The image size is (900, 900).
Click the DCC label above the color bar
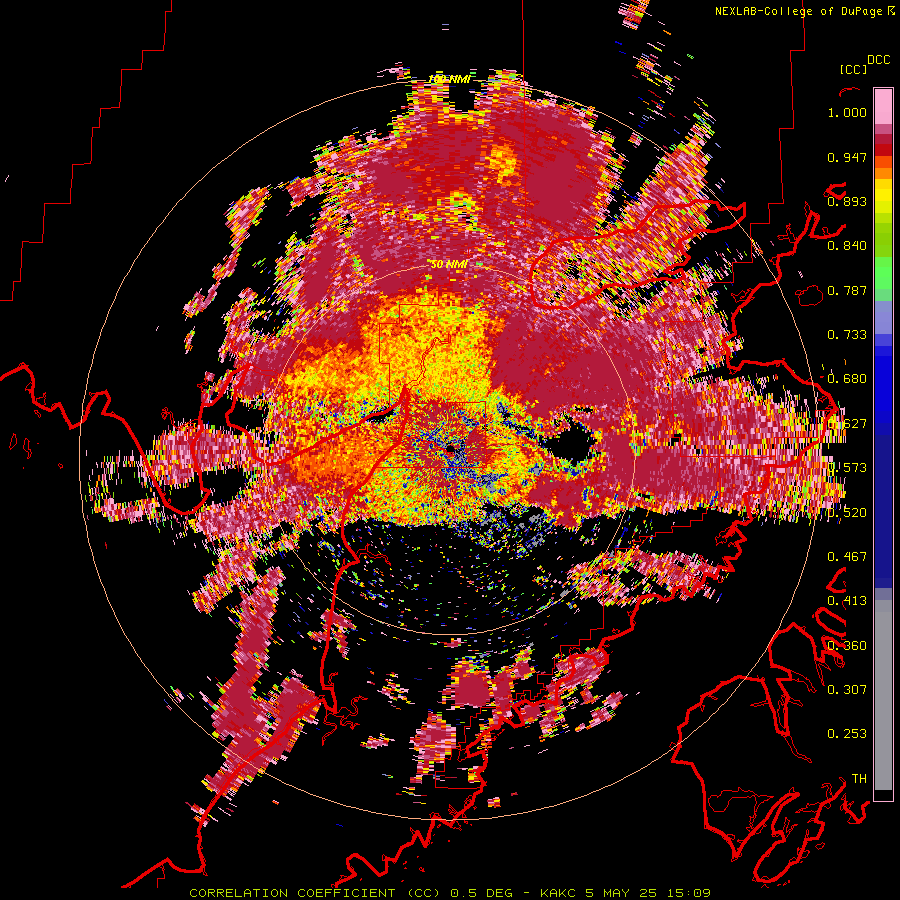(878, 60)
